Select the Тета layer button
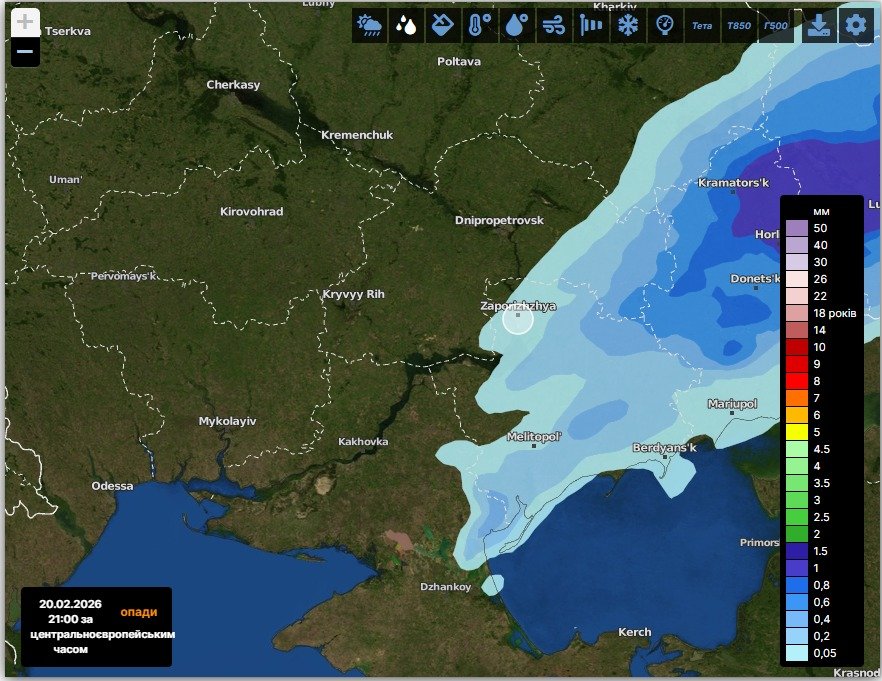The image size is (882, 681). tap(701, 26)
